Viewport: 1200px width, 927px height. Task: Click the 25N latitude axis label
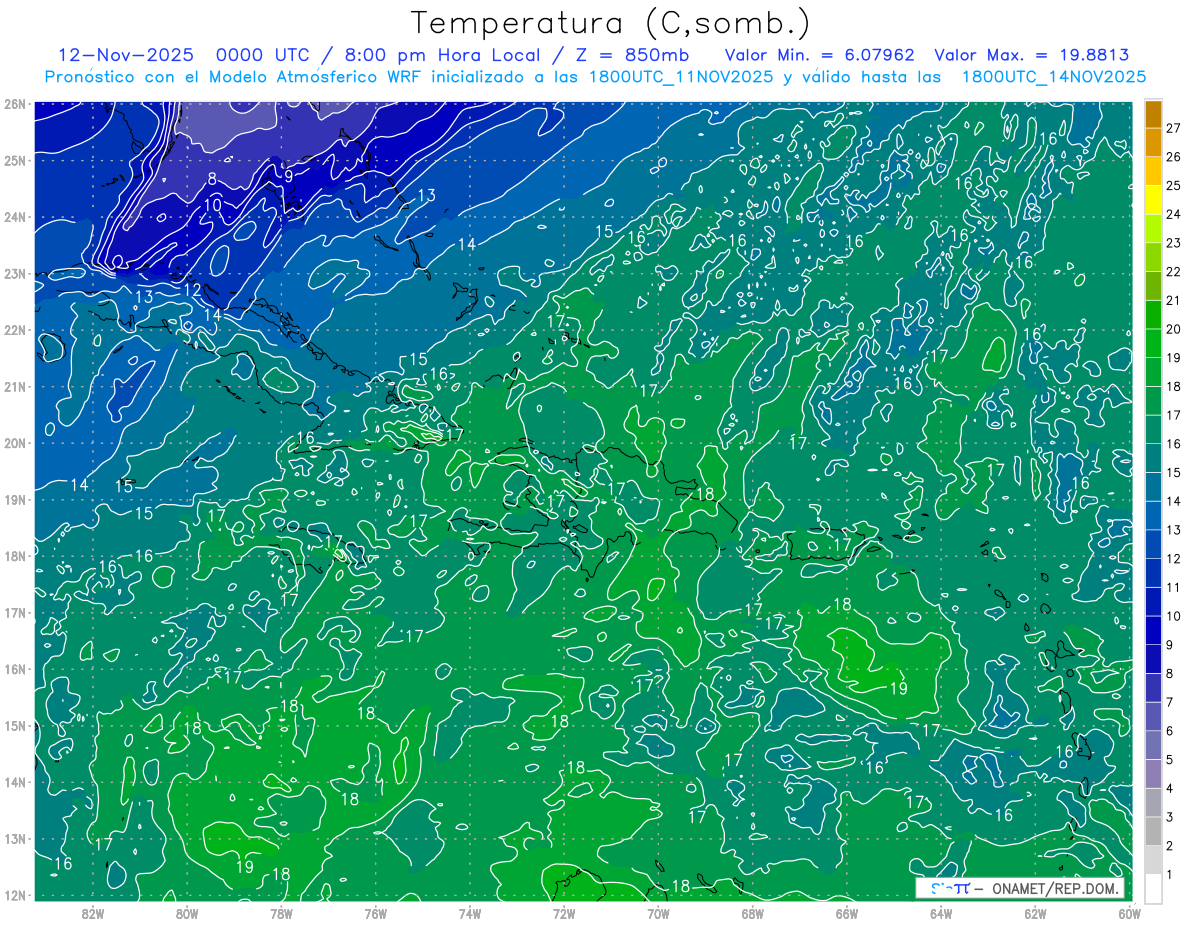point(15,160)
